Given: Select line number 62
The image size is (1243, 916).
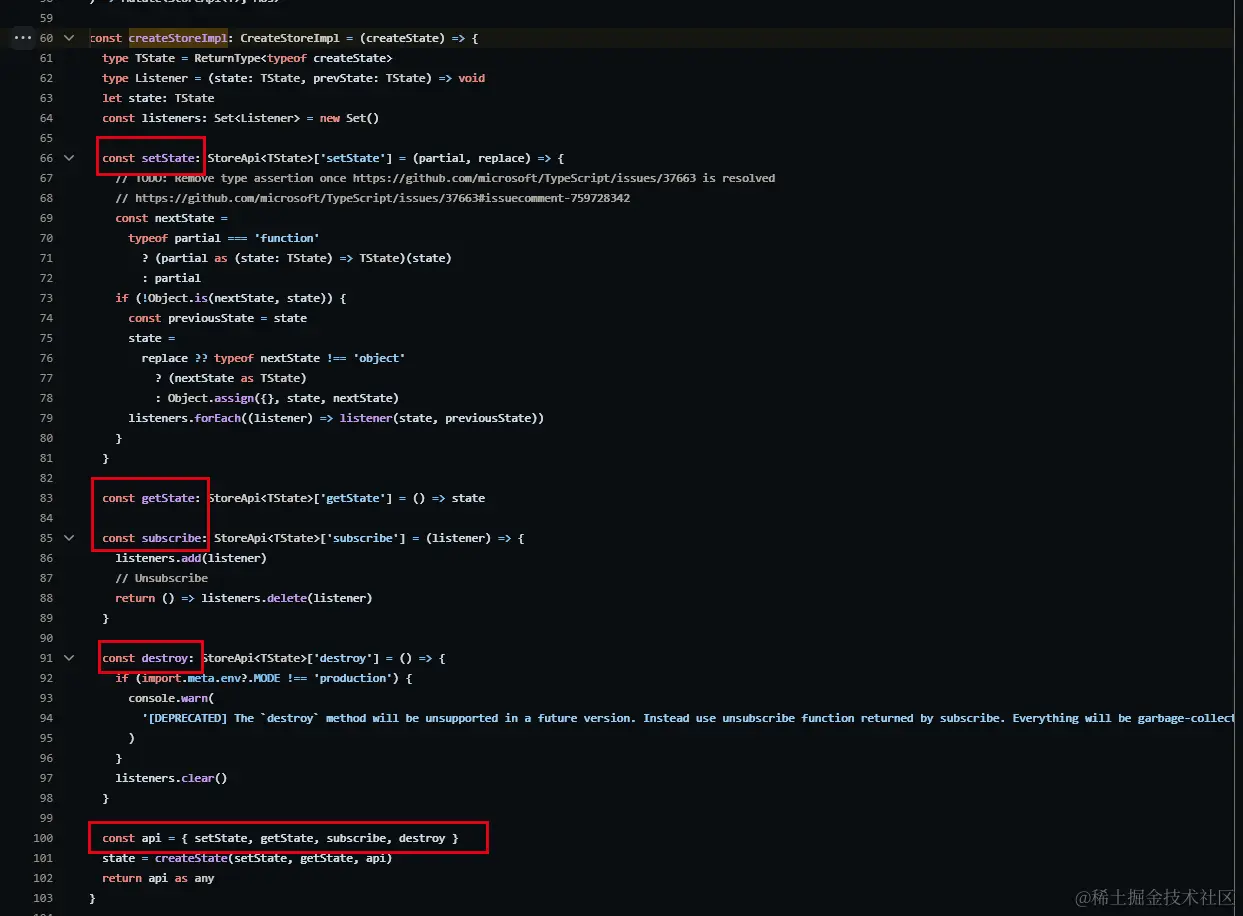Looking at the screenshot, I should 47,78.
